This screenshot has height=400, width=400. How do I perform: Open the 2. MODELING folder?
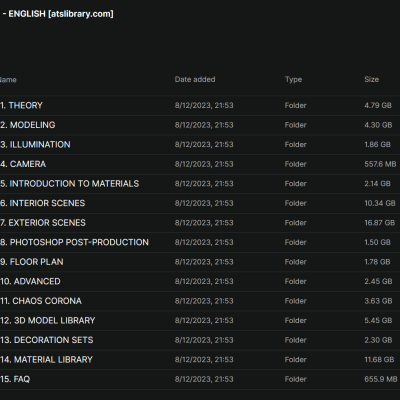(28, 125)
